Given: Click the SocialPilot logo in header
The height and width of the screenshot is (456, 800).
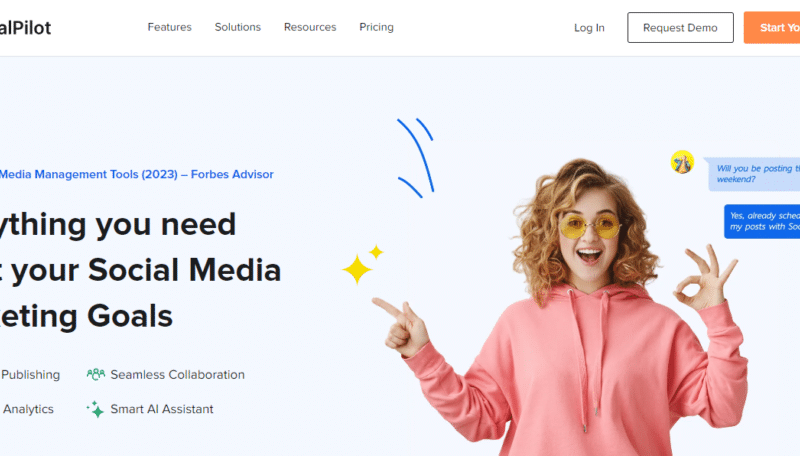Looking at the screenshot, I should point(25,28).
